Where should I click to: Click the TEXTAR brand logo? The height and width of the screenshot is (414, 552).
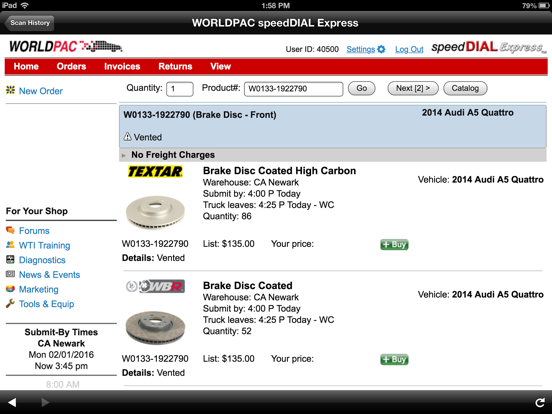coord(155,171)
